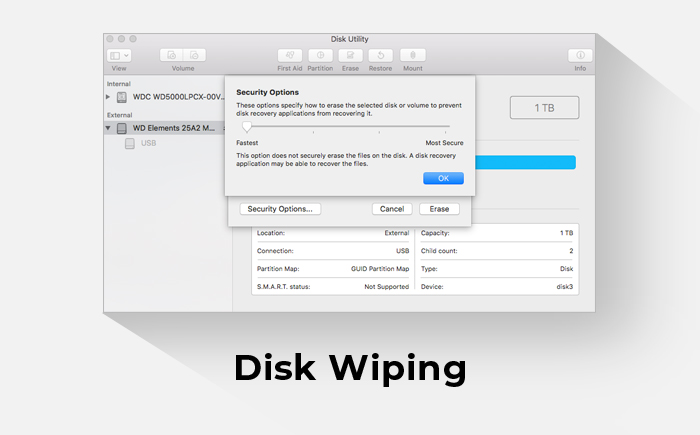Click the Partition toolbar icon
The height and width of the screenshot is (435, 700).
point(320,55)
